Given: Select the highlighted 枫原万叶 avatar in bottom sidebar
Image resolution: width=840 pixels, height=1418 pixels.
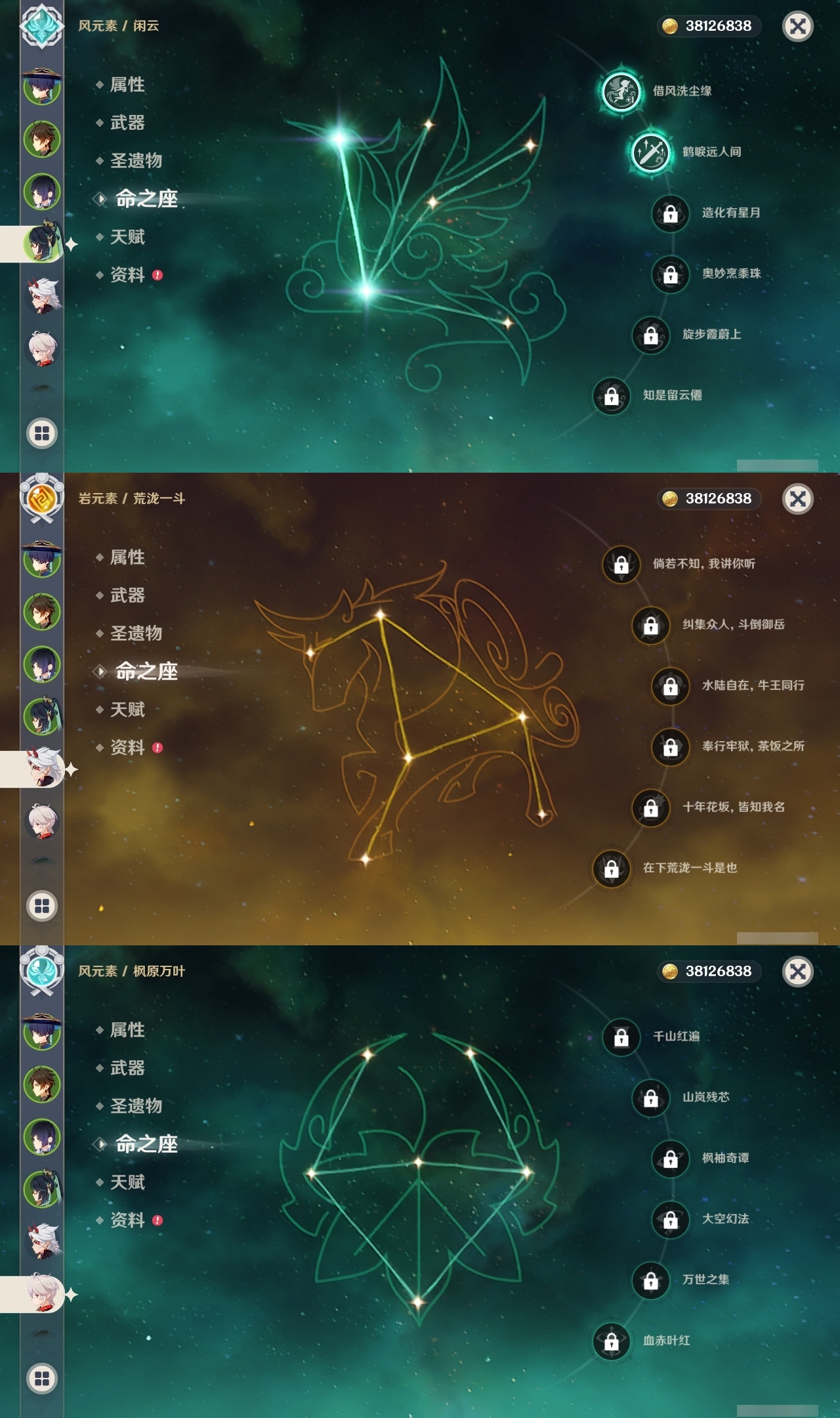Looking at the screenshot, I should pyautogui.click(x=42, y=1295).
